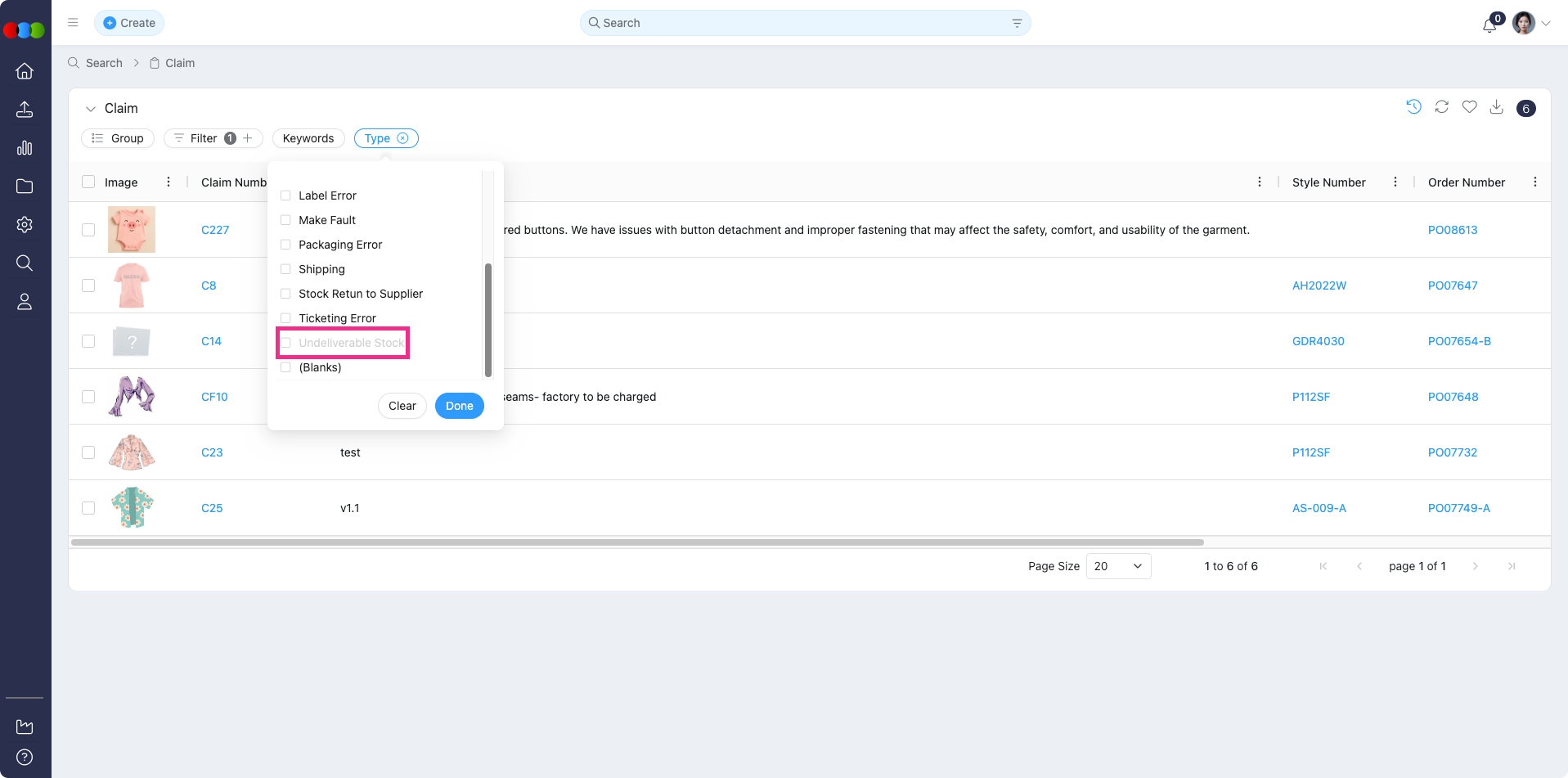Click the heart favorite icon
Image resolution: width=1568 pixels, height=778 pixels.
pos(1469,107)
